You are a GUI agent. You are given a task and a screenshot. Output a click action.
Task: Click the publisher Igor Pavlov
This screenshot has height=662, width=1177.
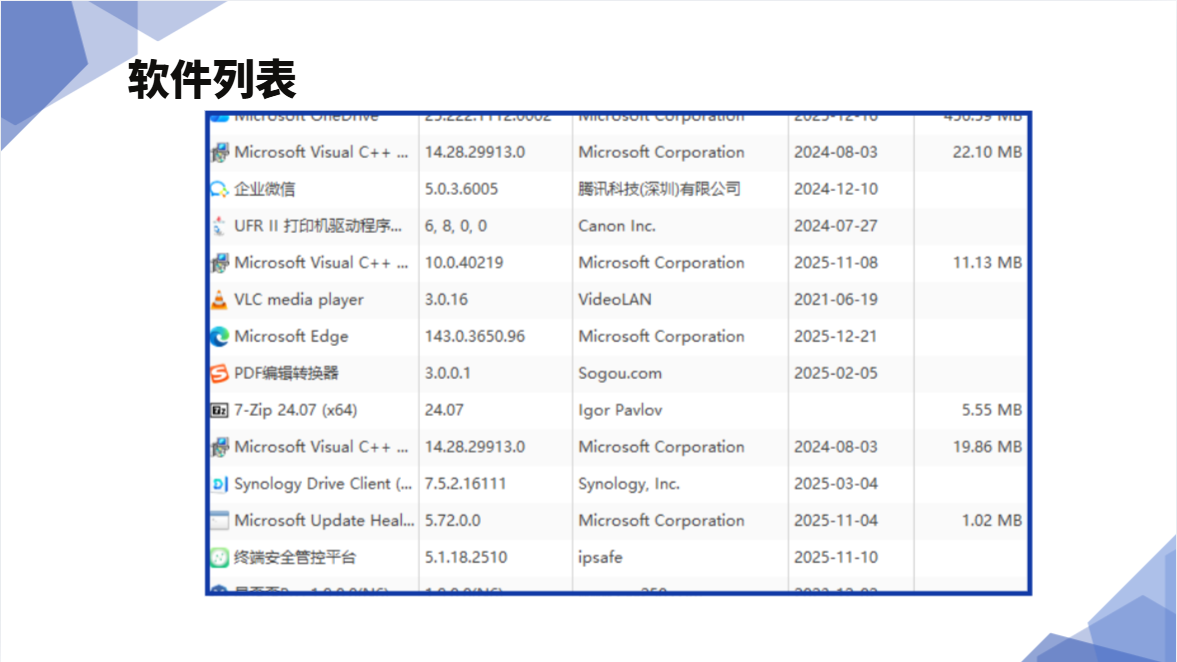click(x=620, y=410)
